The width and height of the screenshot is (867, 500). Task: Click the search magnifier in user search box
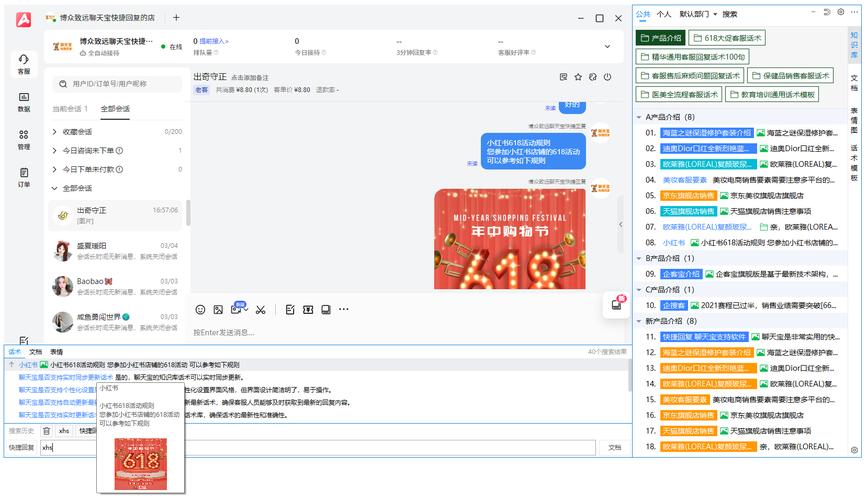64,84
